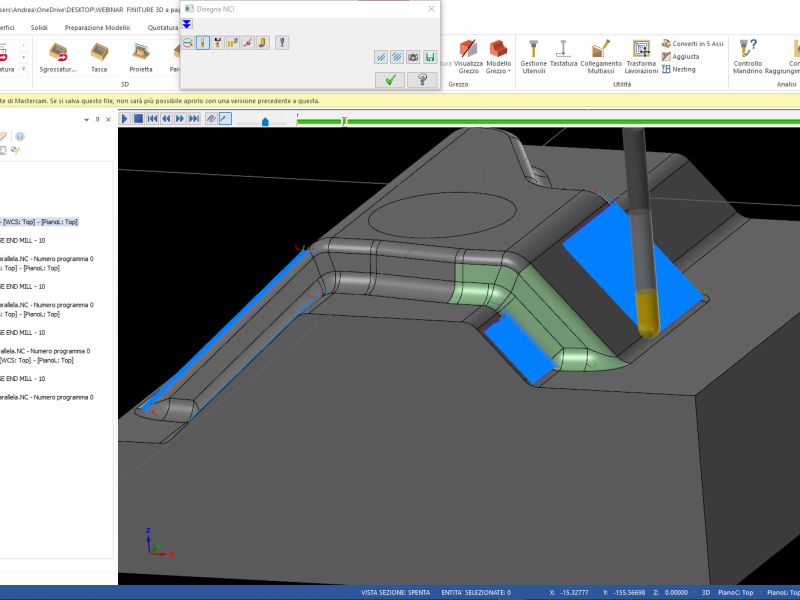Viewport: 800px width, 600px height.
Task: Expand the Disegna NCI dialog with double arrow
Action: click(x=187, y=24)
